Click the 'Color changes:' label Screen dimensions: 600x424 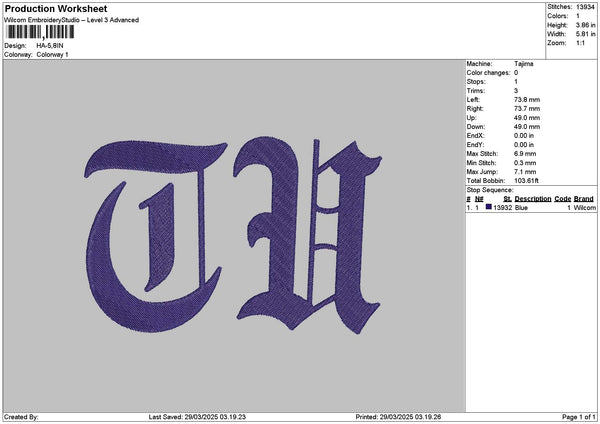[488, 73]
